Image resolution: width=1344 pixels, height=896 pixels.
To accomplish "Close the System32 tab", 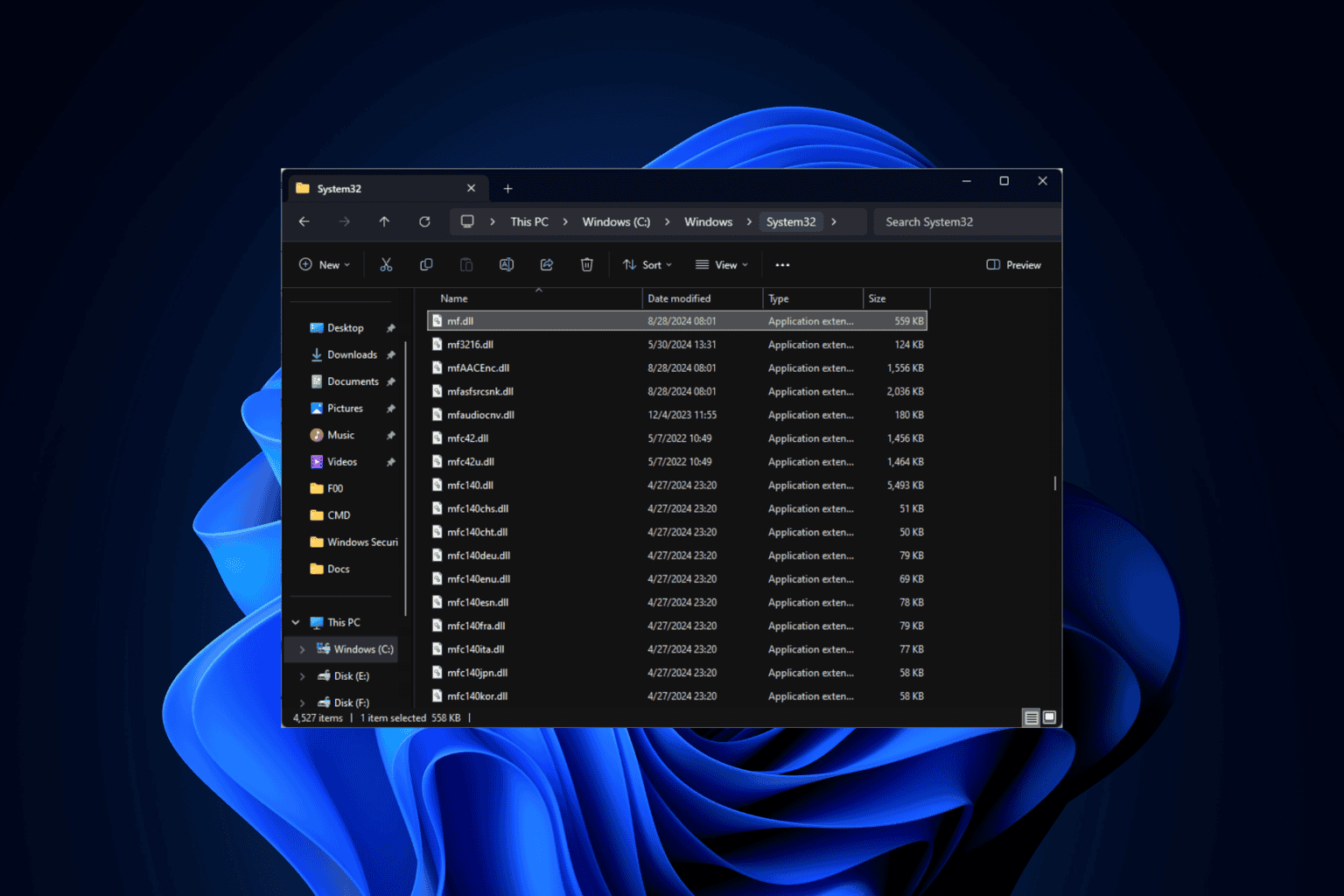I will (x=471, y=188).
